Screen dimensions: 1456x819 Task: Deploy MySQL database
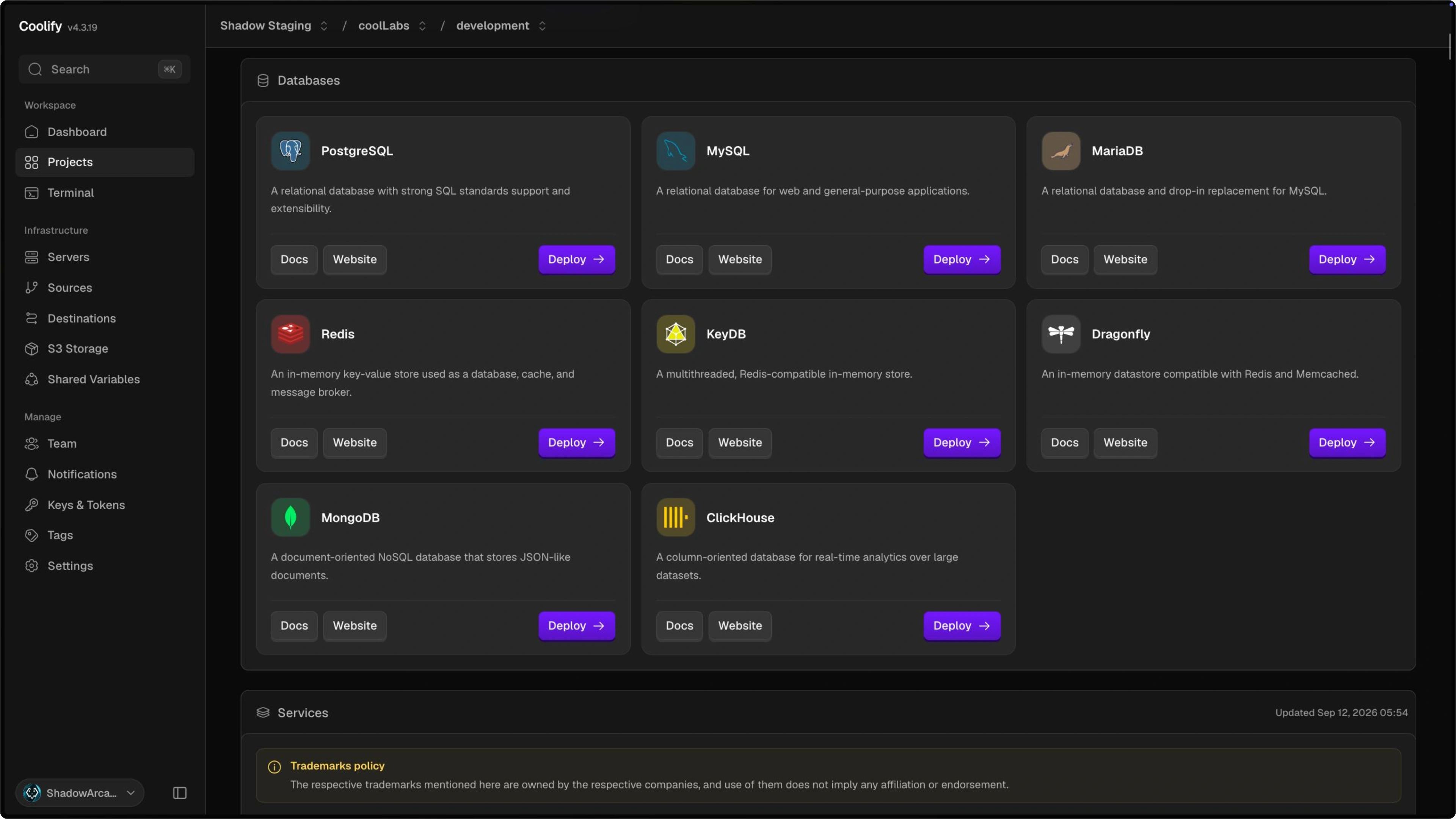(962, 259)
